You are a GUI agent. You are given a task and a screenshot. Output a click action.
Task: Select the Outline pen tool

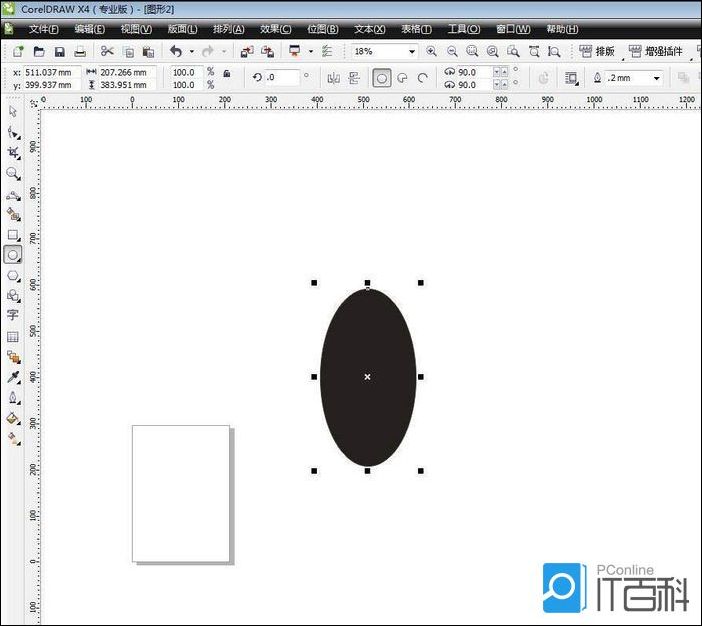tap(13, 398)
